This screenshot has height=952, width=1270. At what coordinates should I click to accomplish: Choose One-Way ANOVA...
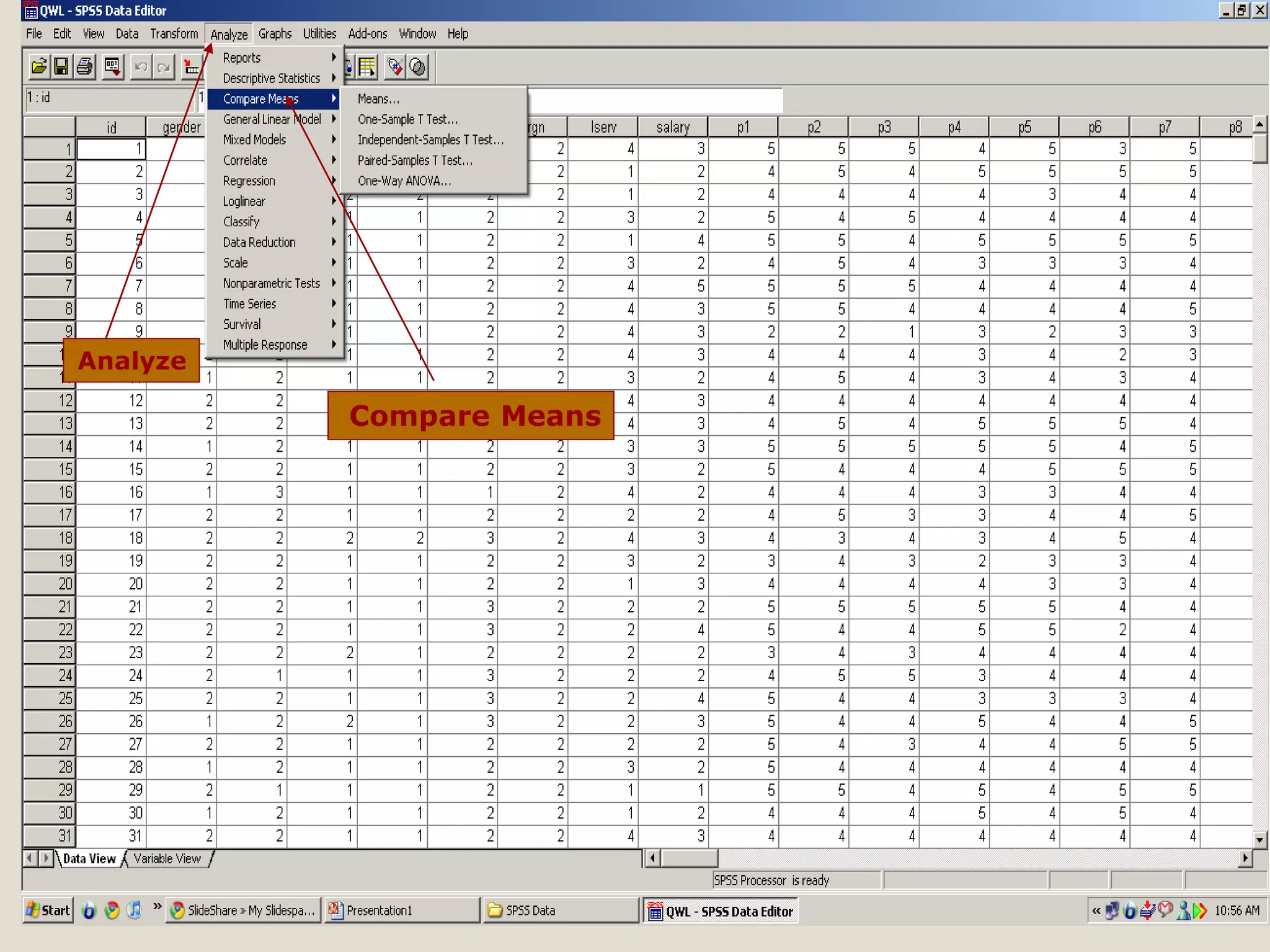[434, 181]
